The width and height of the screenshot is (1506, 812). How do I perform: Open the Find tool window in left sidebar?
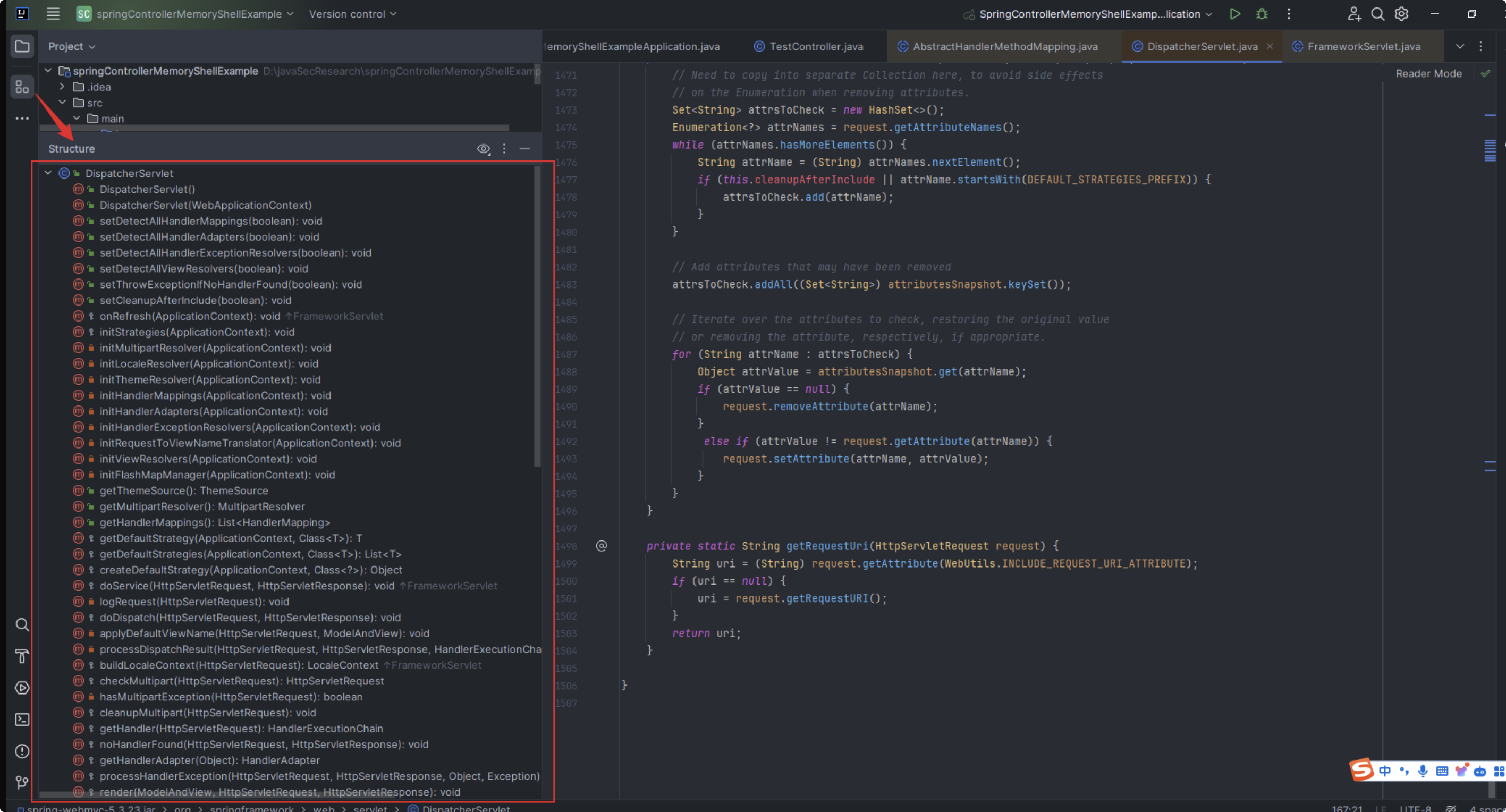22,624
